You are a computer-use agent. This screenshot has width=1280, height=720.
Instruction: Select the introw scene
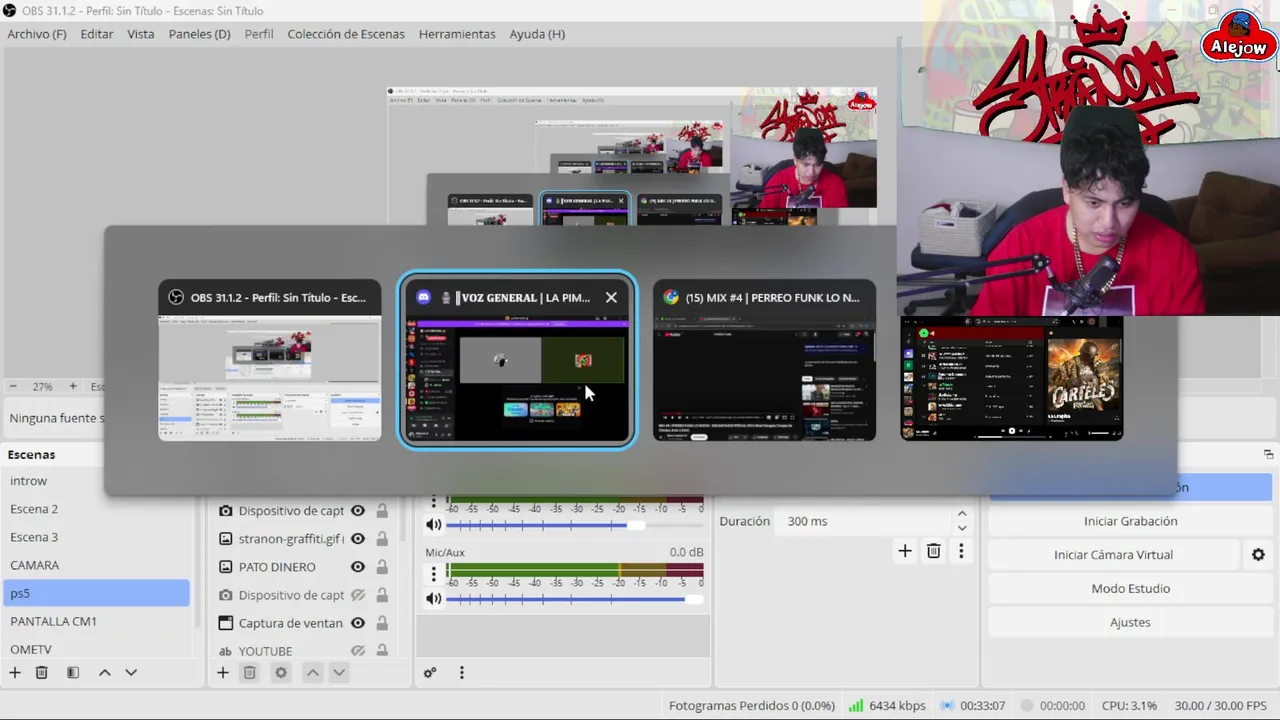pyautogui.click(x=95, y=481)
